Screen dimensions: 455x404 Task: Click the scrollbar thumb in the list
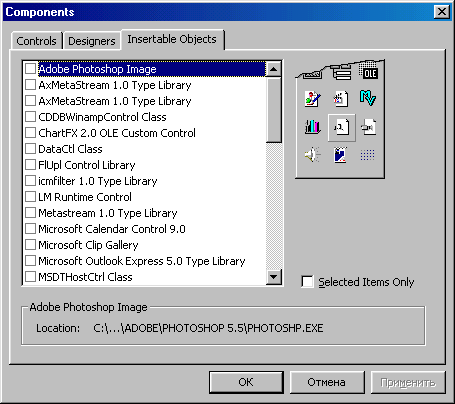(274, 110)
